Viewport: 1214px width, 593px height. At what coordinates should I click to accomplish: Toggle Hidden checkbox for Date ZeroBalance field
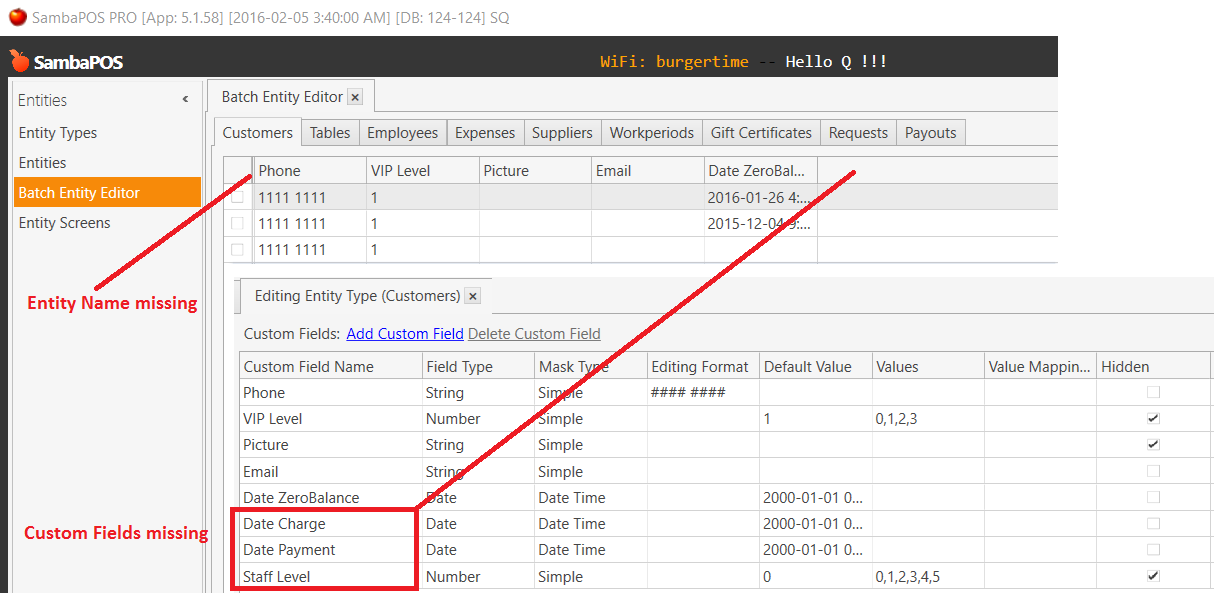[1153, 498]
